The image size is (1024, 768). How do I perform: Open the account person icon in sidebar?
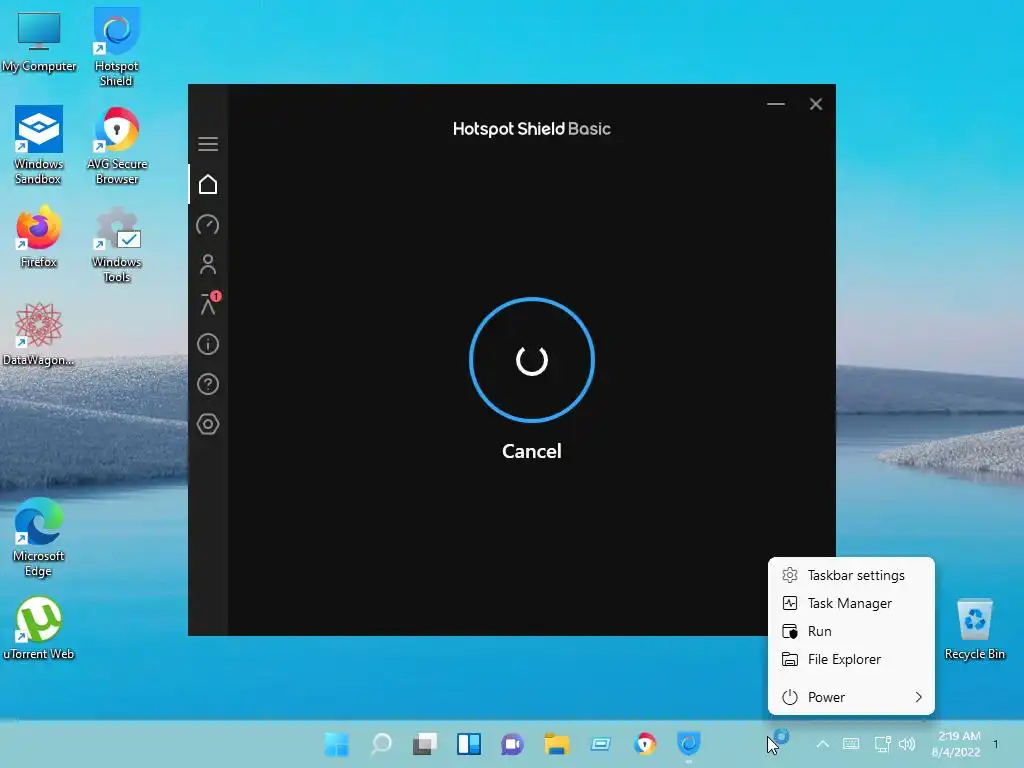pyautogui.click(x=208, y=264)
